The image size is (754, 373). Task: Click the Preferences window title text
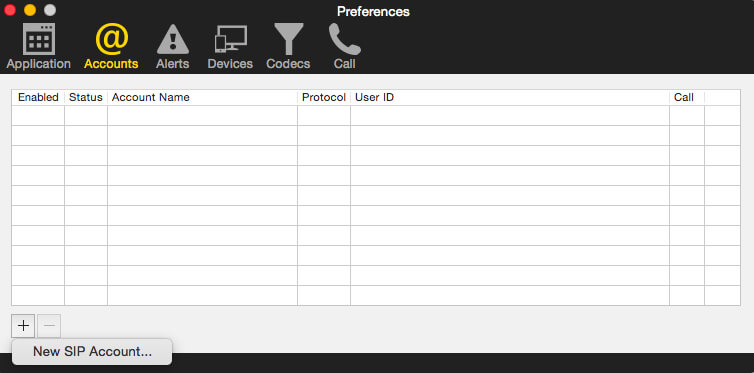[373, 12]
